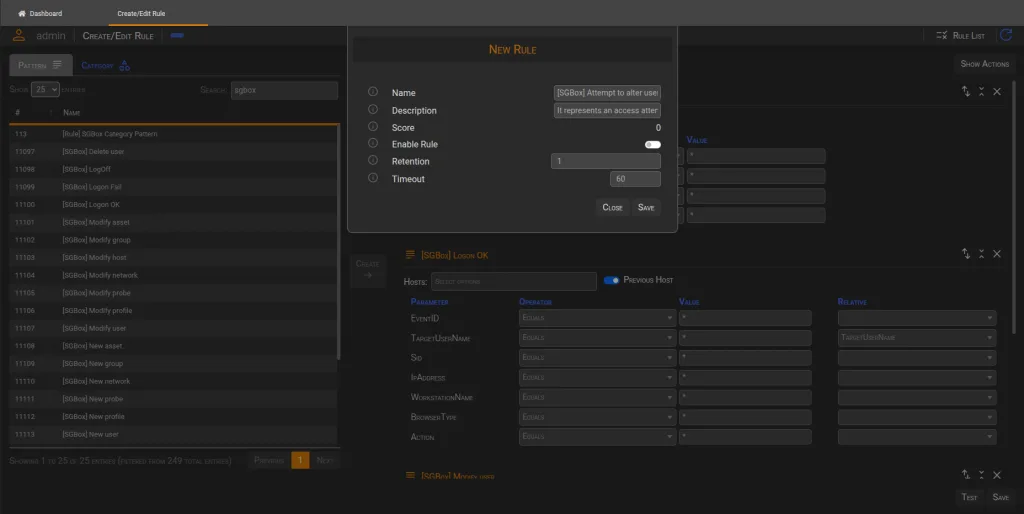Save the New Rule dialog
Viewport: 1024px width, 514px height.
(x=646, y=207)
